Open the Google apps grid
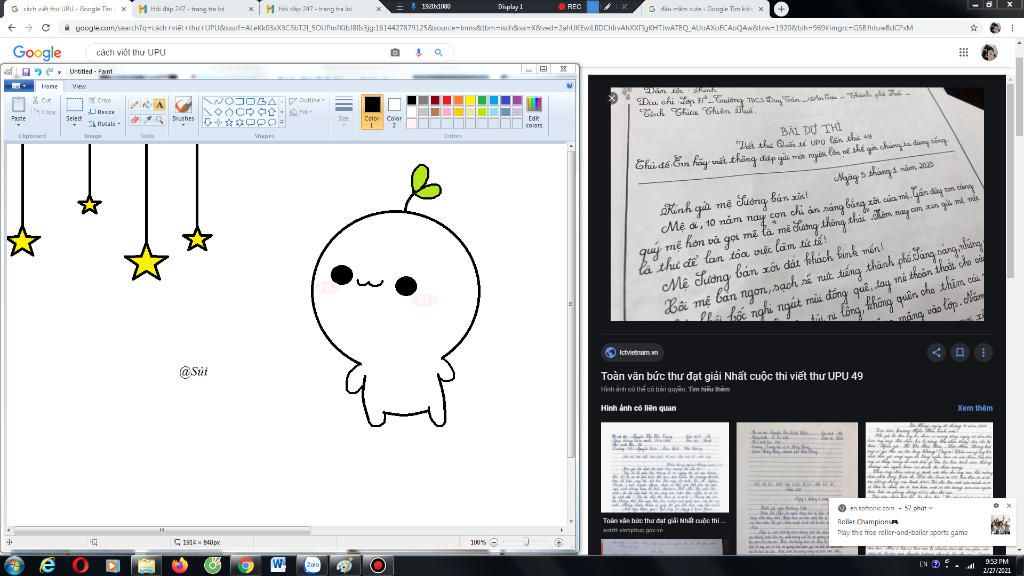 [x=963, y=52]
